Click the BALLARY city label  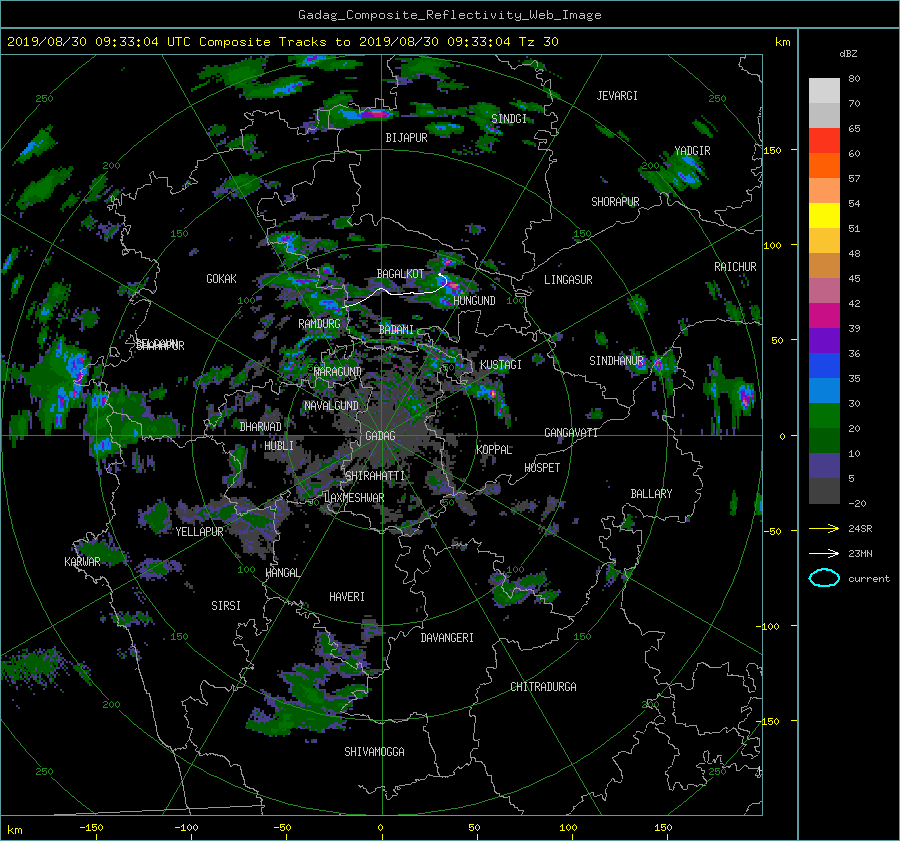651,494
